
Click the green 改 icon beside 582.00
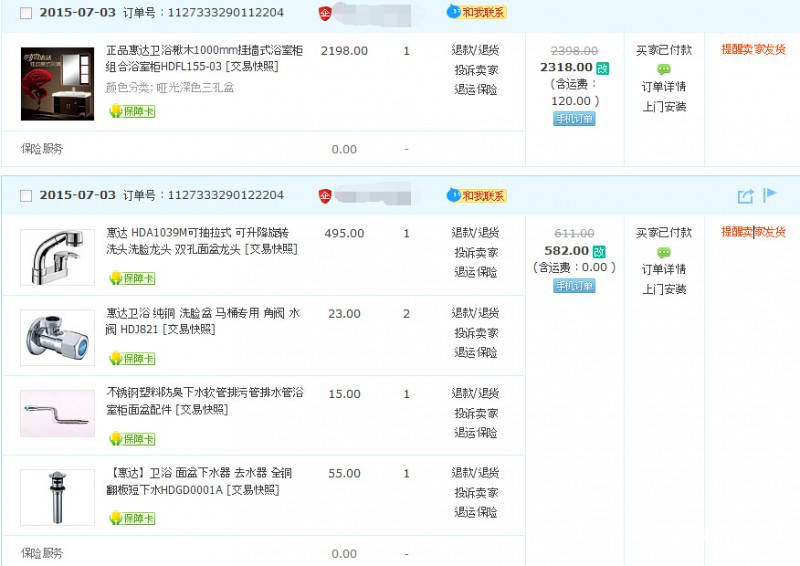tap(599, 251)
